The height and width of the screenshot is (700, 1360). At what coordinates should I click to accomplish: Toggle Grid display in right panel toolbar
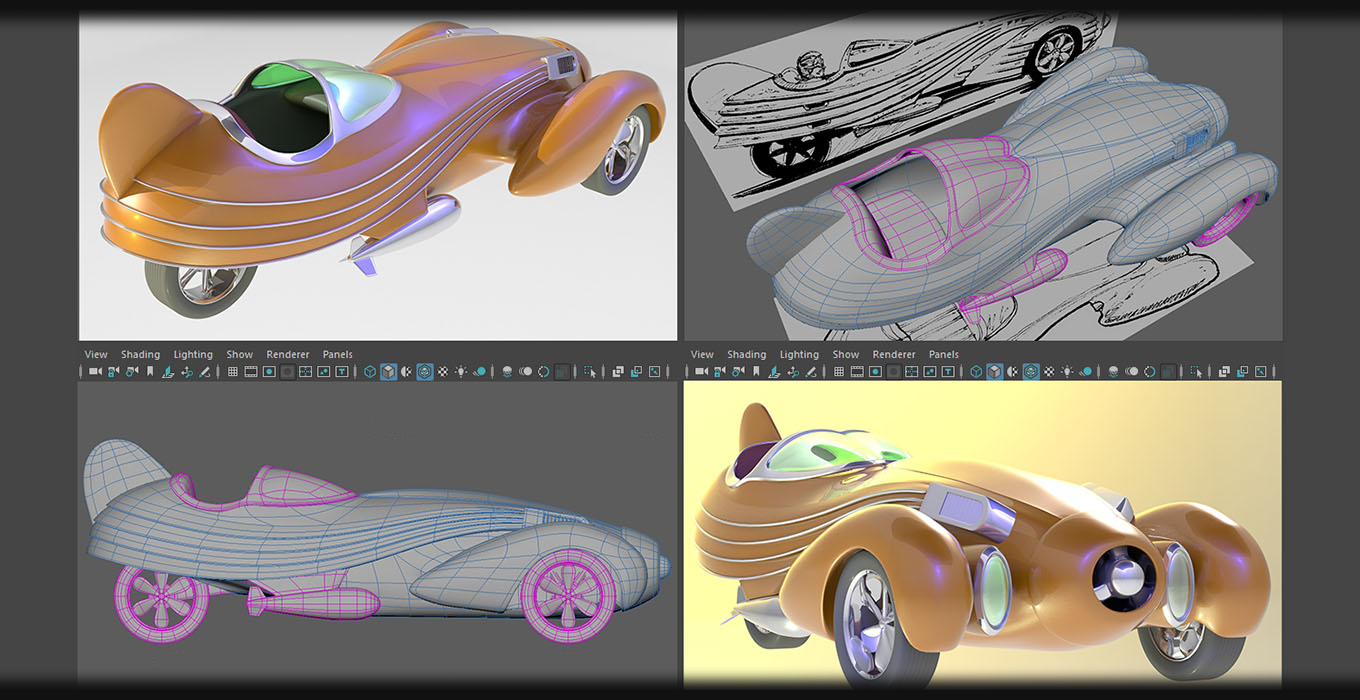pyautogui.click(x=838, y=371)
